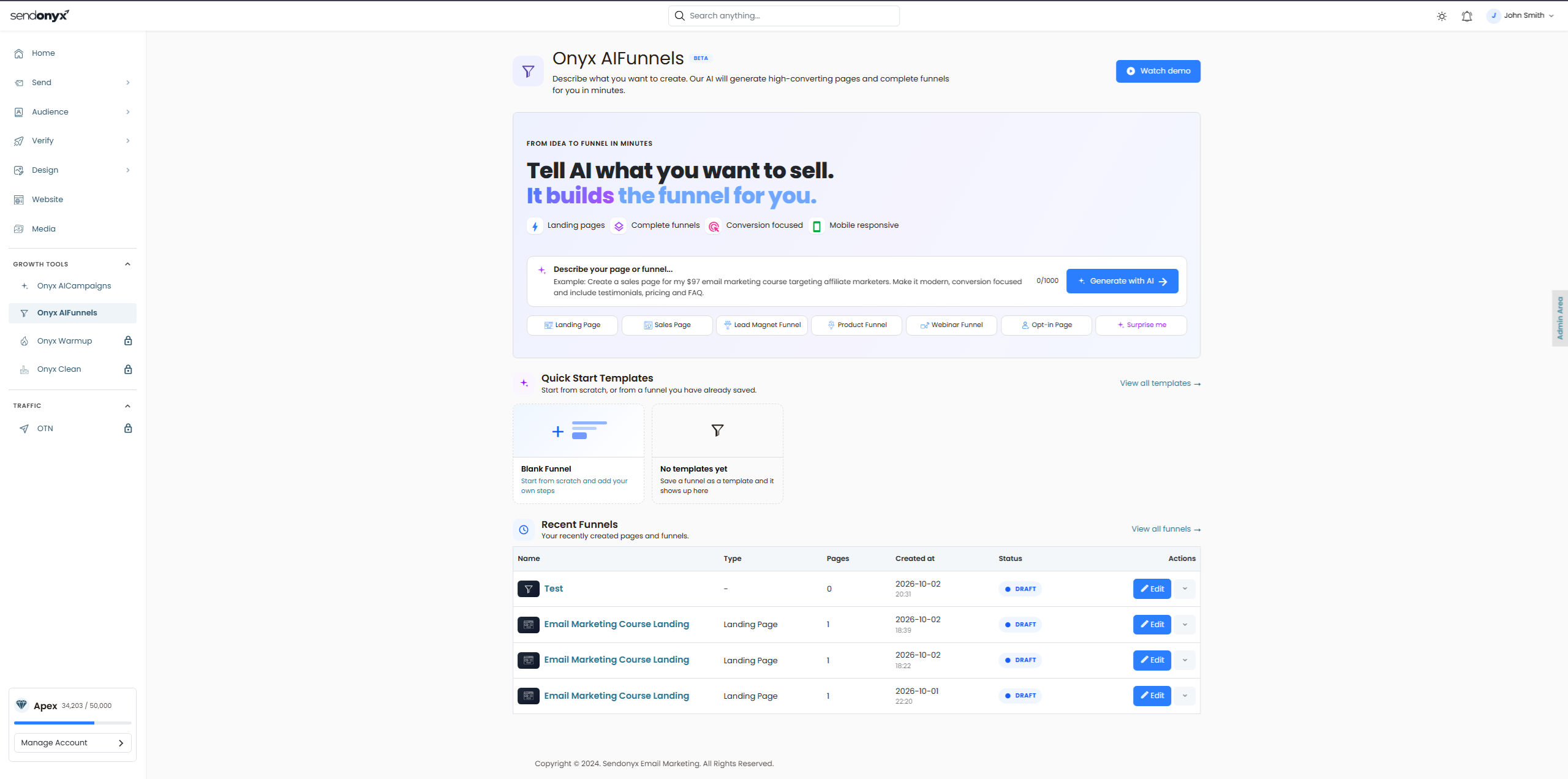
Task: Open the Admin Area side tab
Action: [1560, 318]
